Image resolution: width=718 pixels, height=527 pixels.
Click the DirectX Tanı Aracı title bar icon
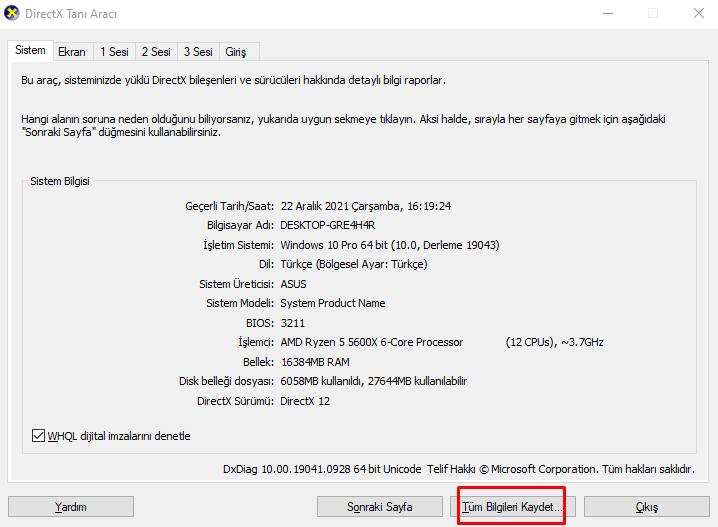pos(11,13)
